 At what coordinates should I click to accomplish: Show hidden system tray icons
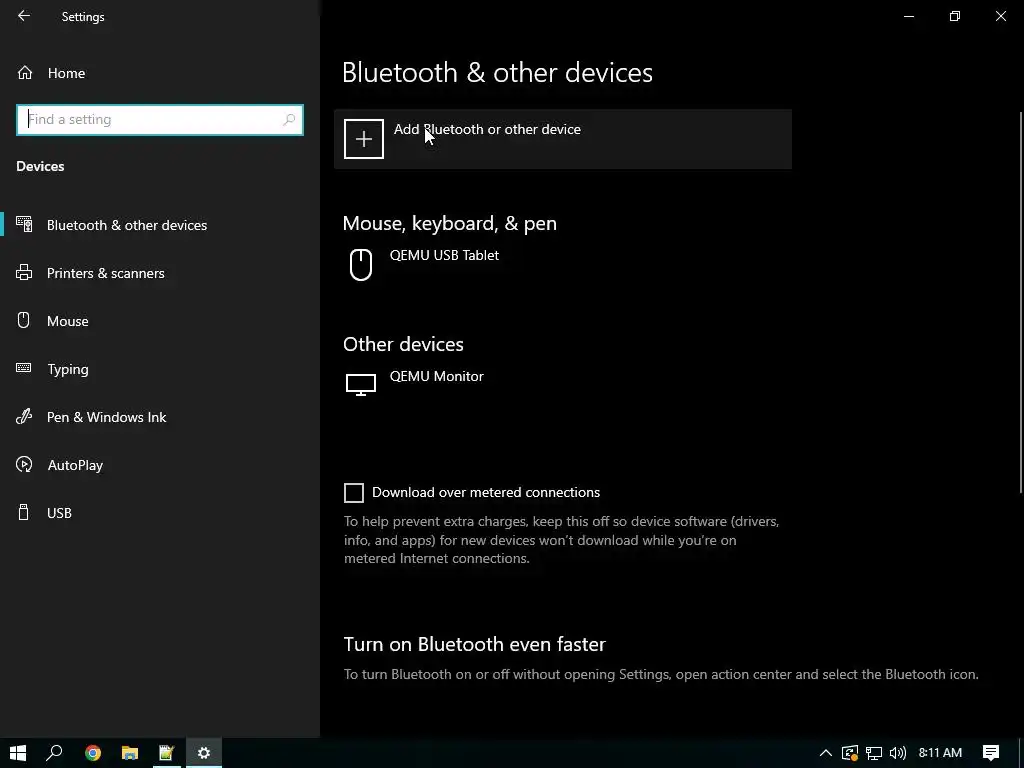coord(825,753)
